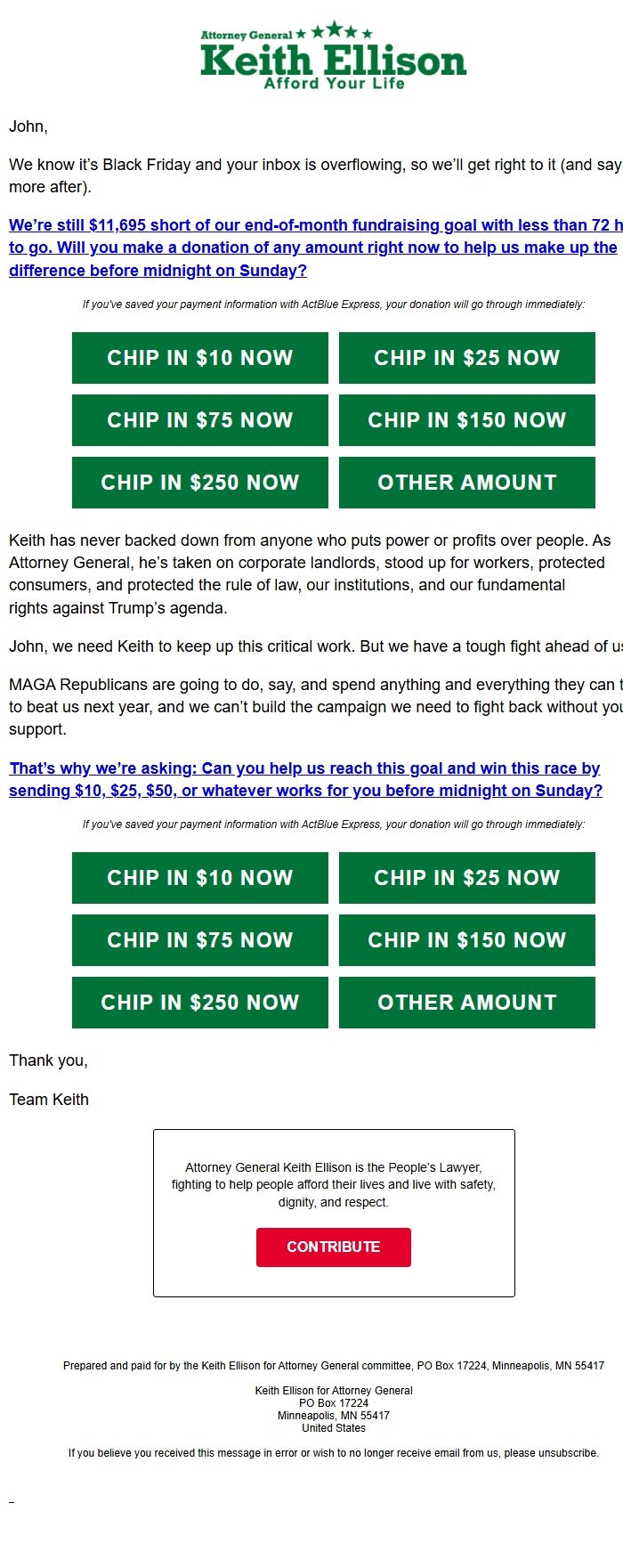Click CHIP IN $250 NOW in the bottom grid

[x=199, y=1002]
